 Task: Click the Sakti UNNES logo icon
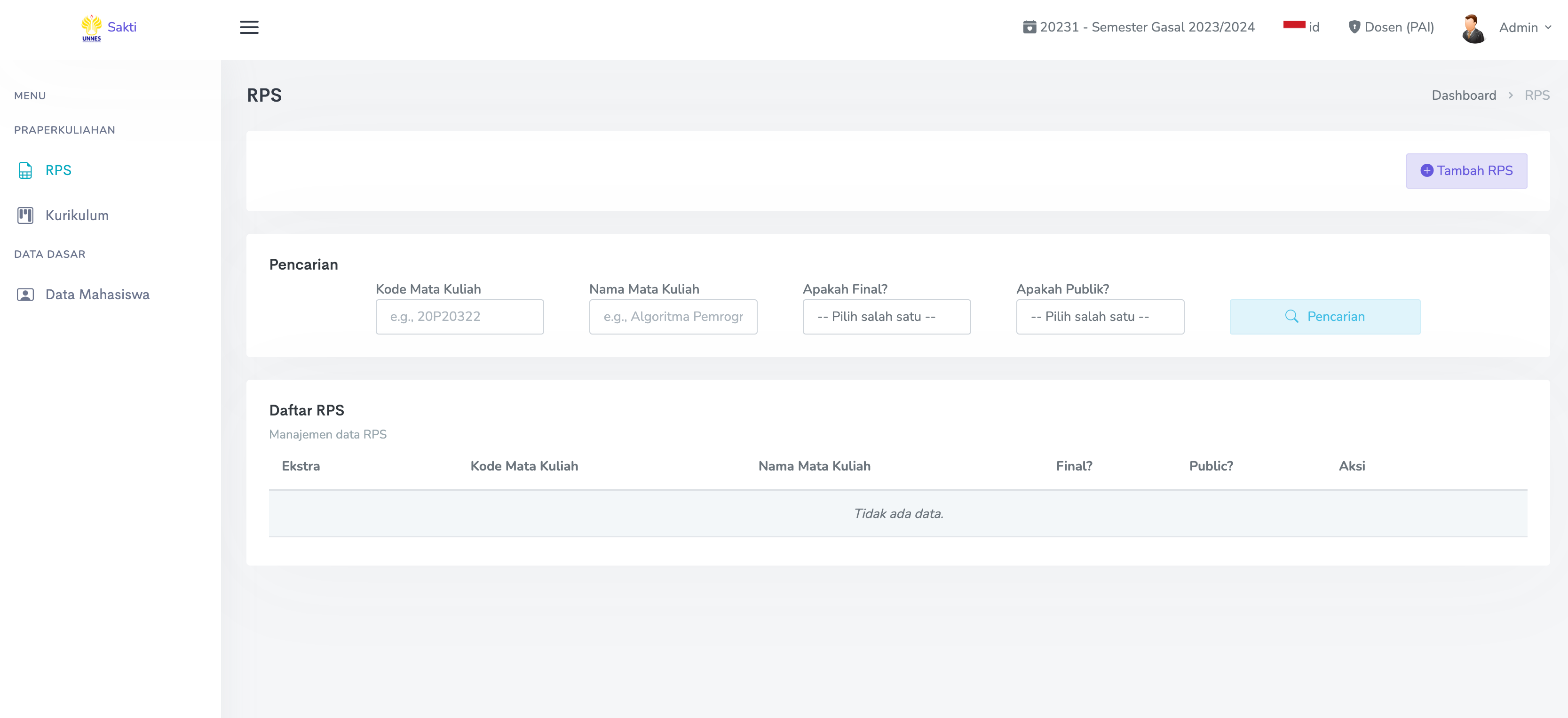[x=91, y=28]
